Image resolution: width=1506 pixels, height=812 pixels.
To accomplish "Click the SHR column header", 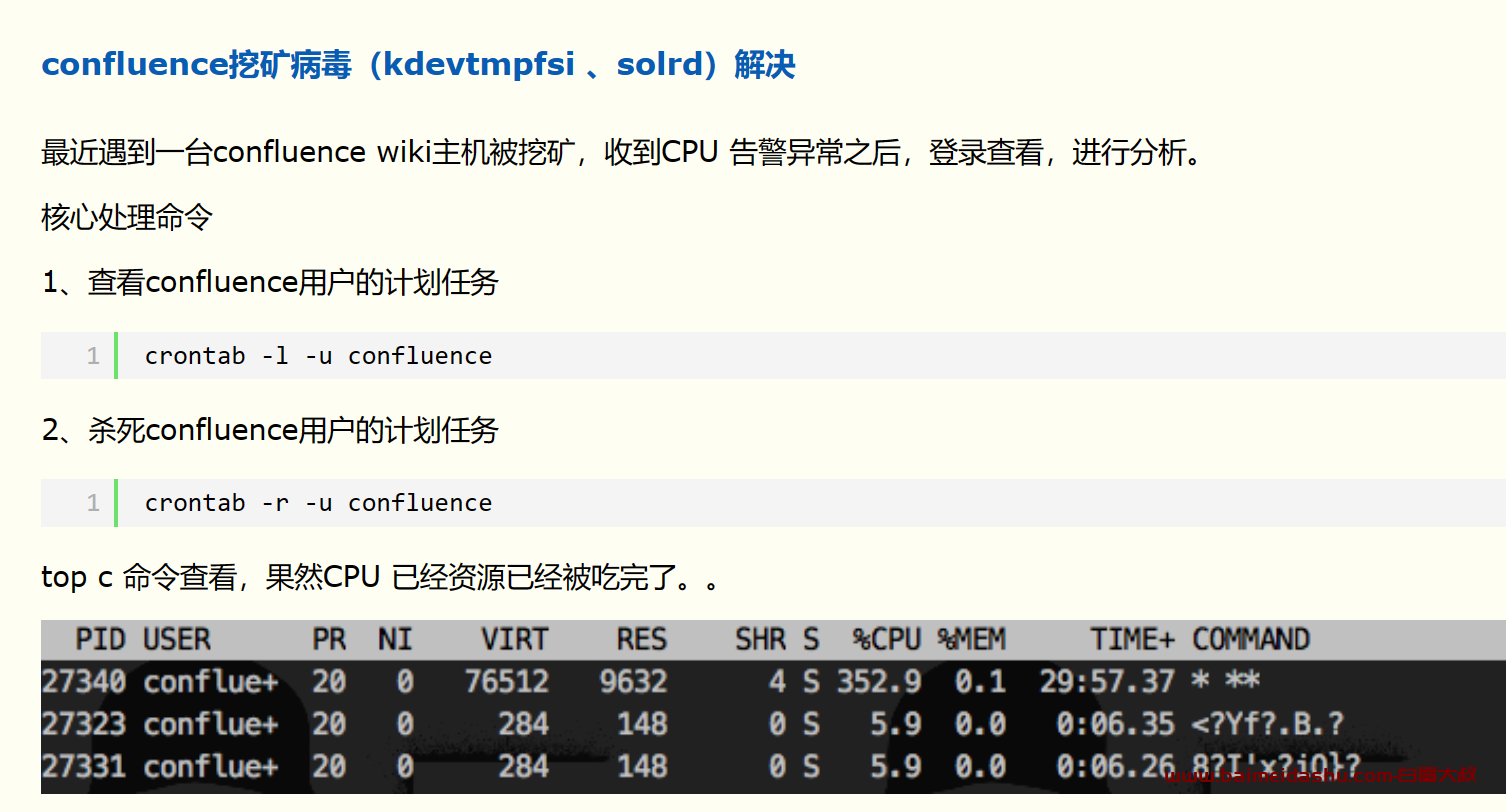I will 761,640.
